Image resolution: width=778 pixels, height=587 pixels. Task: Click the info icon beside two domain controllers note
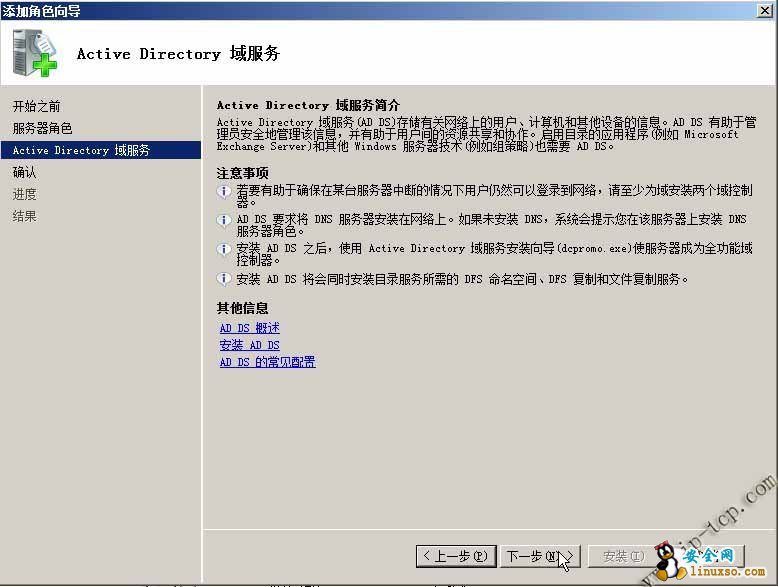(x=224, y=191)
